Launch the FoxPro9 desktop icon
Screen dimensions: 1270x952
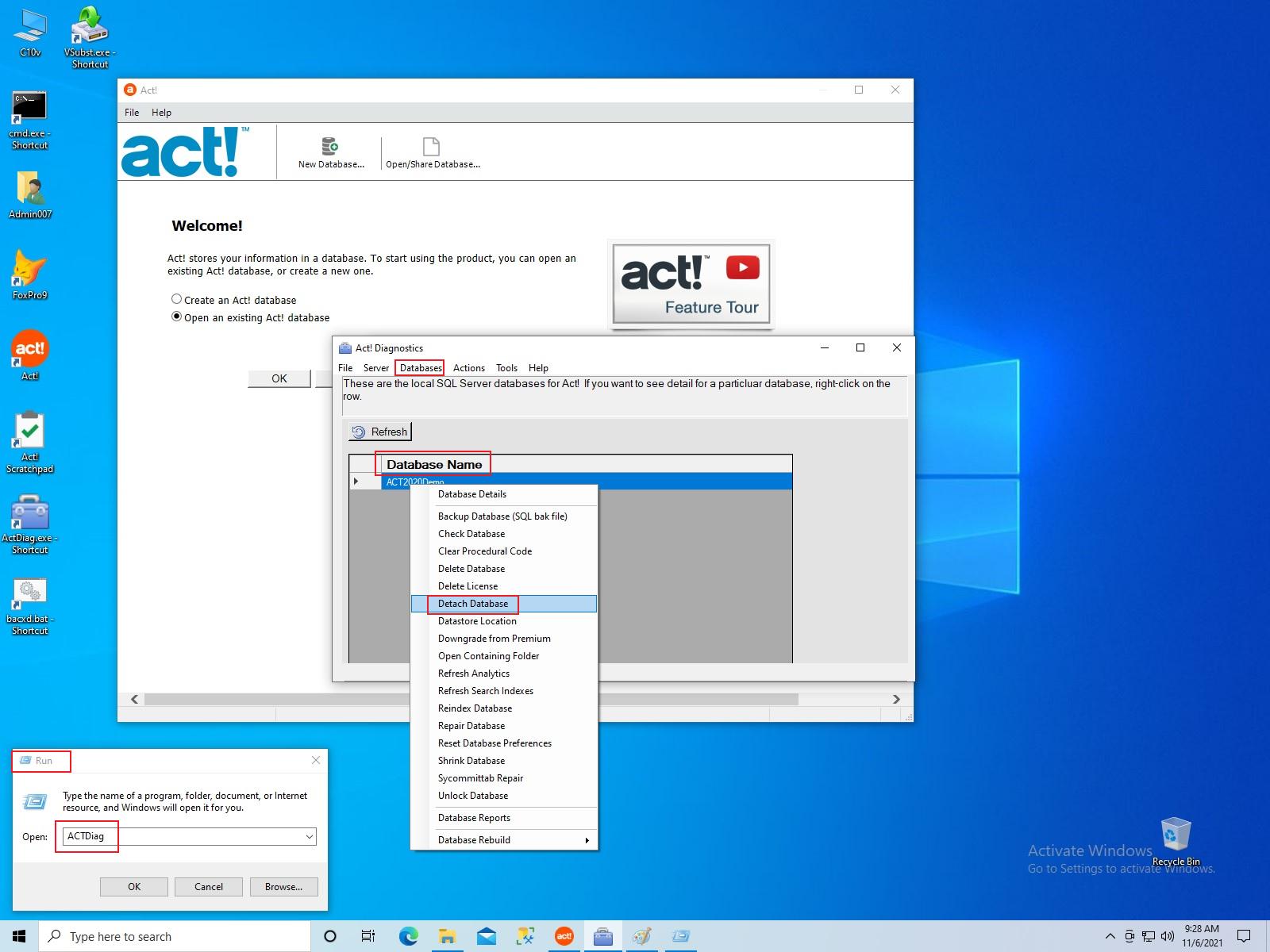(30, 274)
